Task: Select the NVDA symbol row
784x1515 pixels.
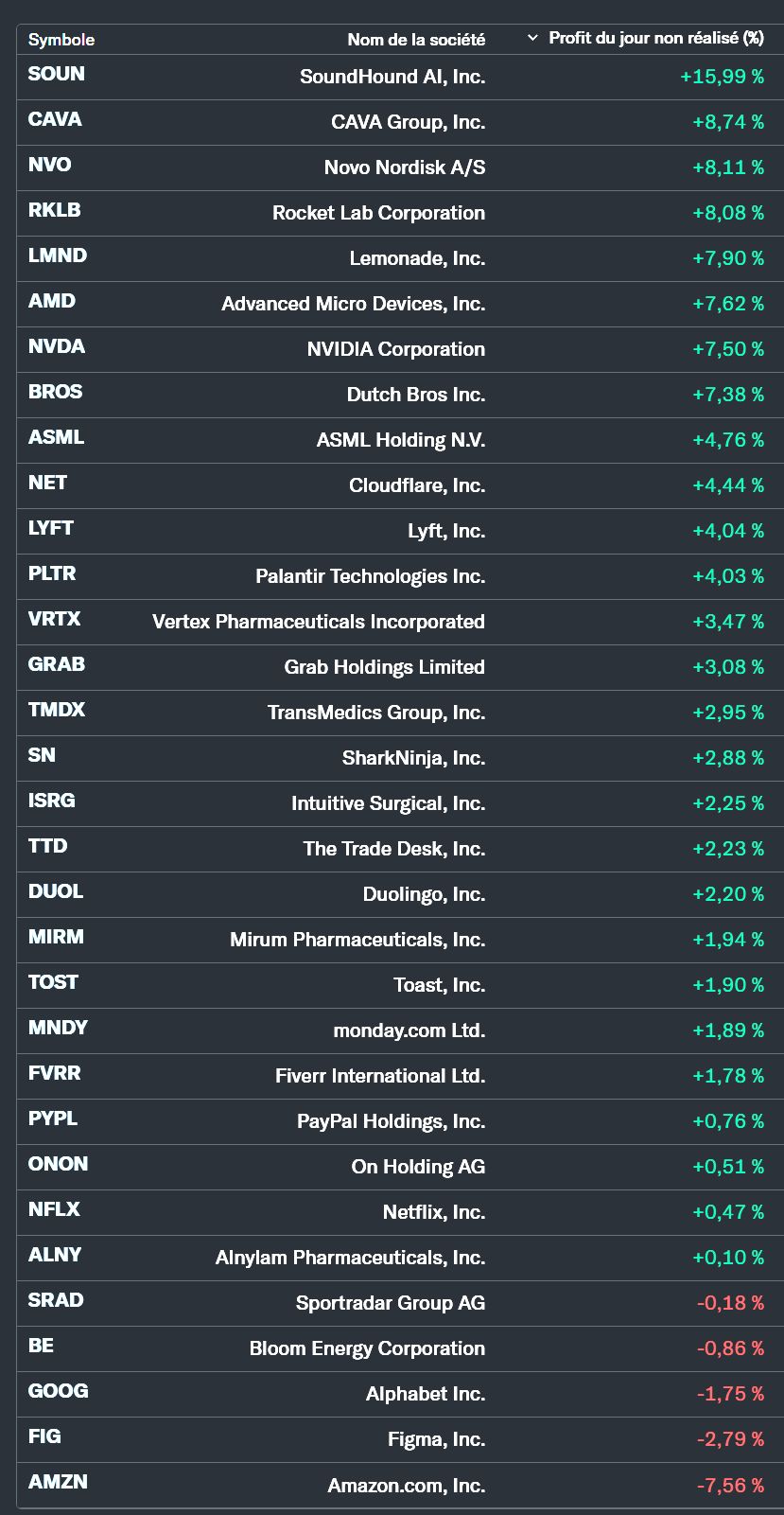Action: coord(57,346)
